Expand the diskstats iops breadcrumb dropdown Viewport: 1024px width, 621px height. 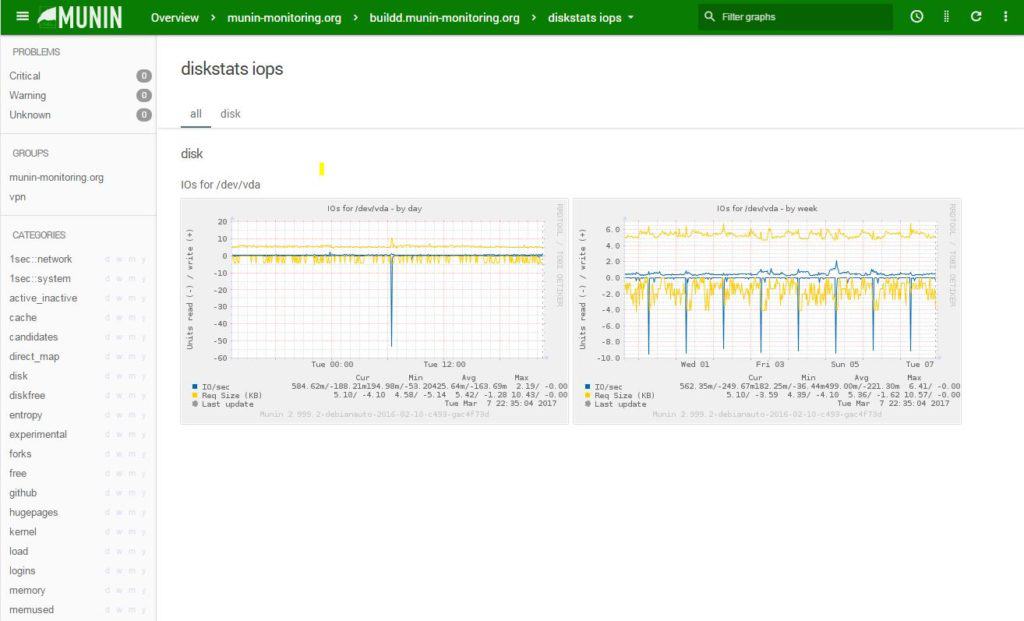[x=631, y=18]
